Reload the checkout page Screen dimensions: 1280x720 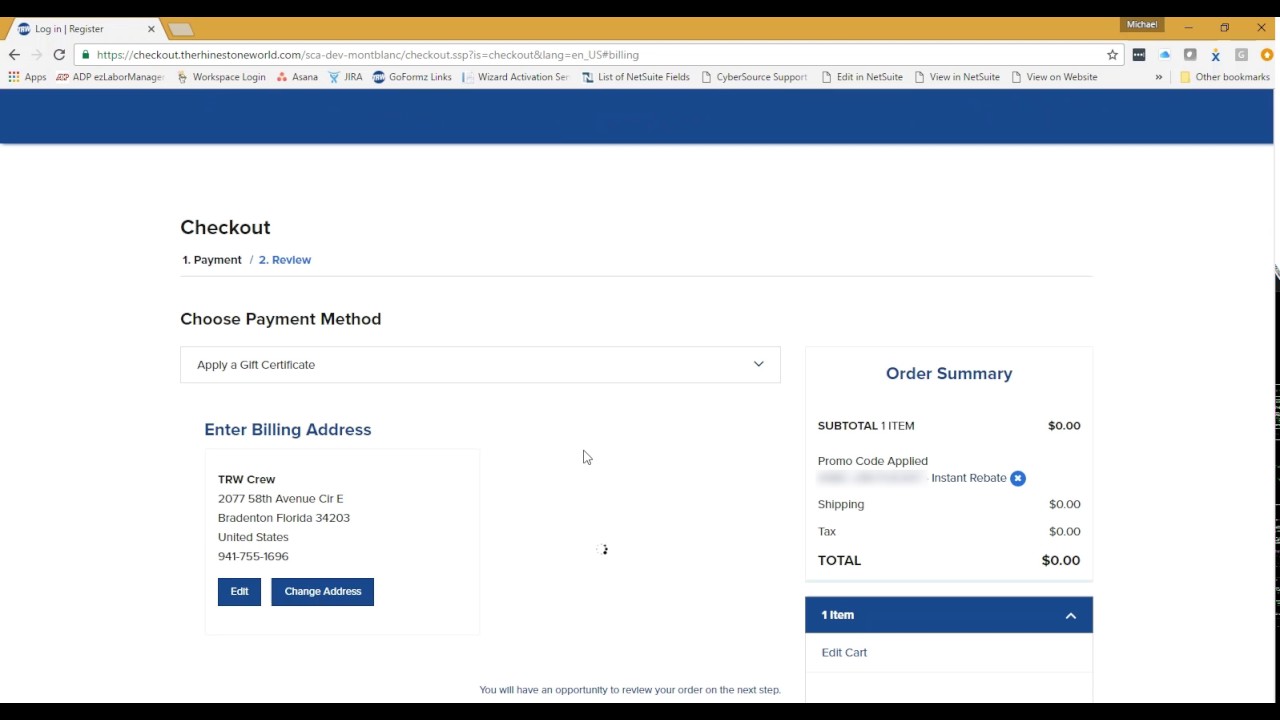point(59,55)
